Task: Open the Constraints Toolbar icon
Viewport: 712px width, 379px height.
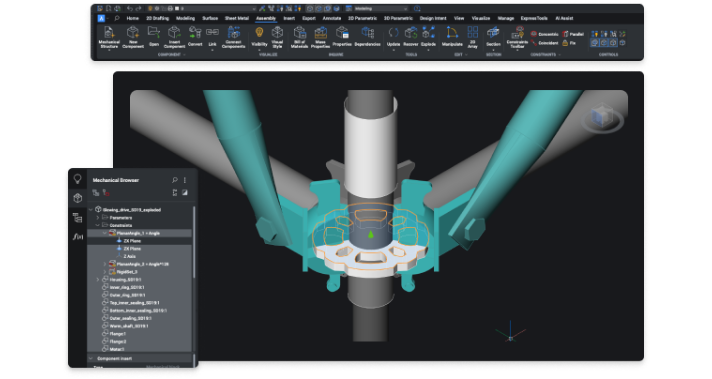Action: tap(517, 32)
